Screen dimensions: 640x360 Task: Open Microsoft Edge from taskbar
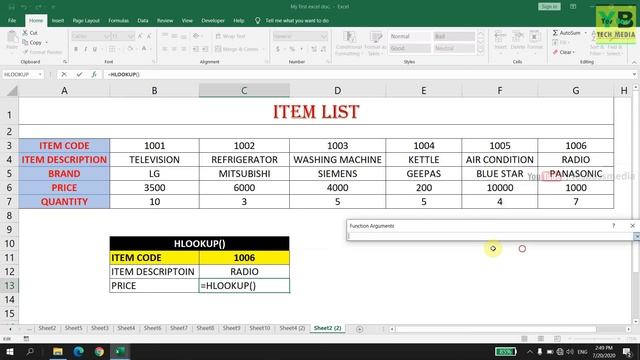click(78, 351)
